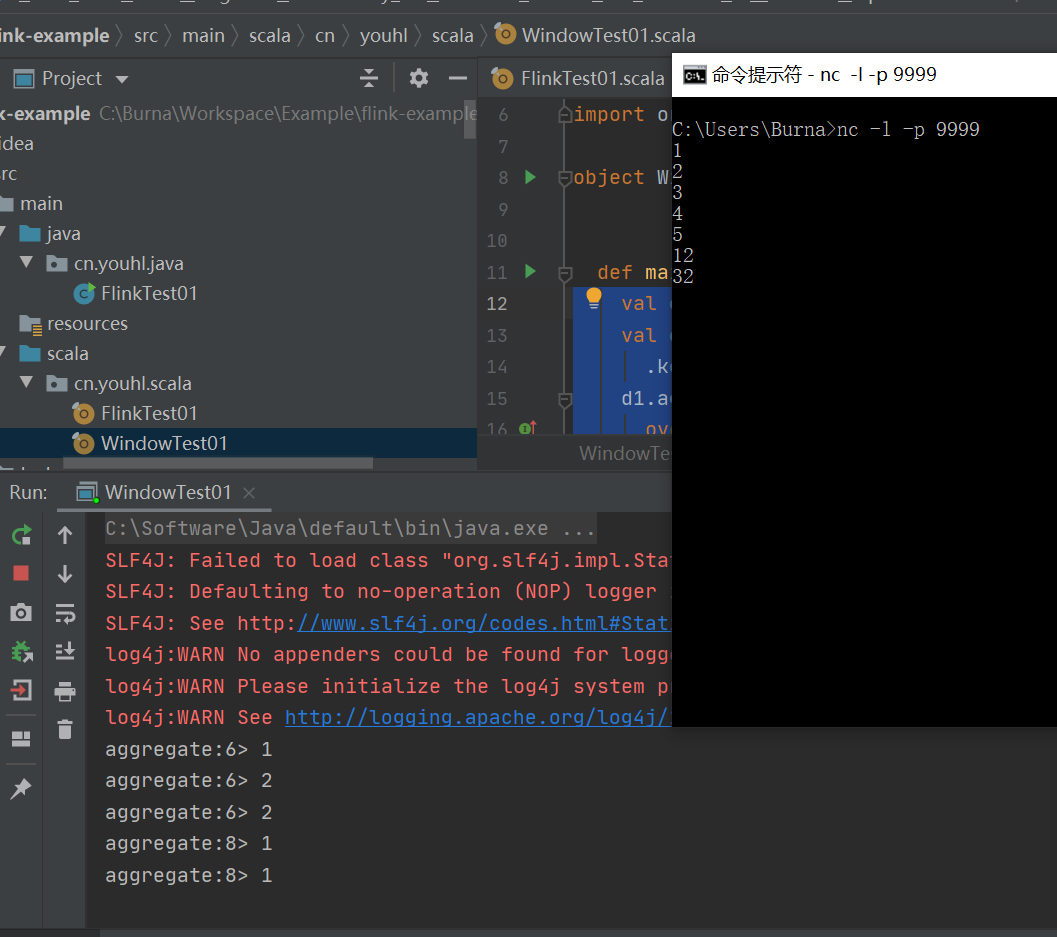Screen dimensions: 1057x937
Task: Hide the Project panel with minus icon
Action: [458, 78]
